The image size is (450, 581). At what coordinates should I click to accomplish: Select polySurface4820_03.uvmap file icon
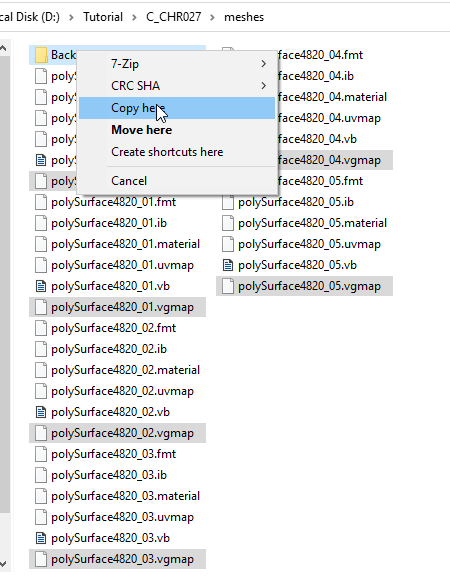click(x=41, y=517)
